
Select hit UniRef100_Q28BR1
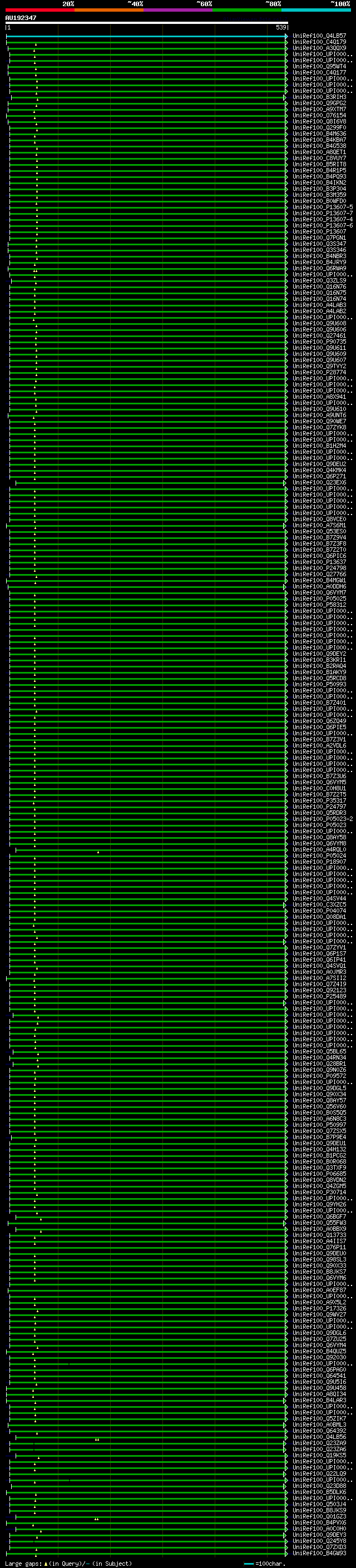click(319, 1064)
